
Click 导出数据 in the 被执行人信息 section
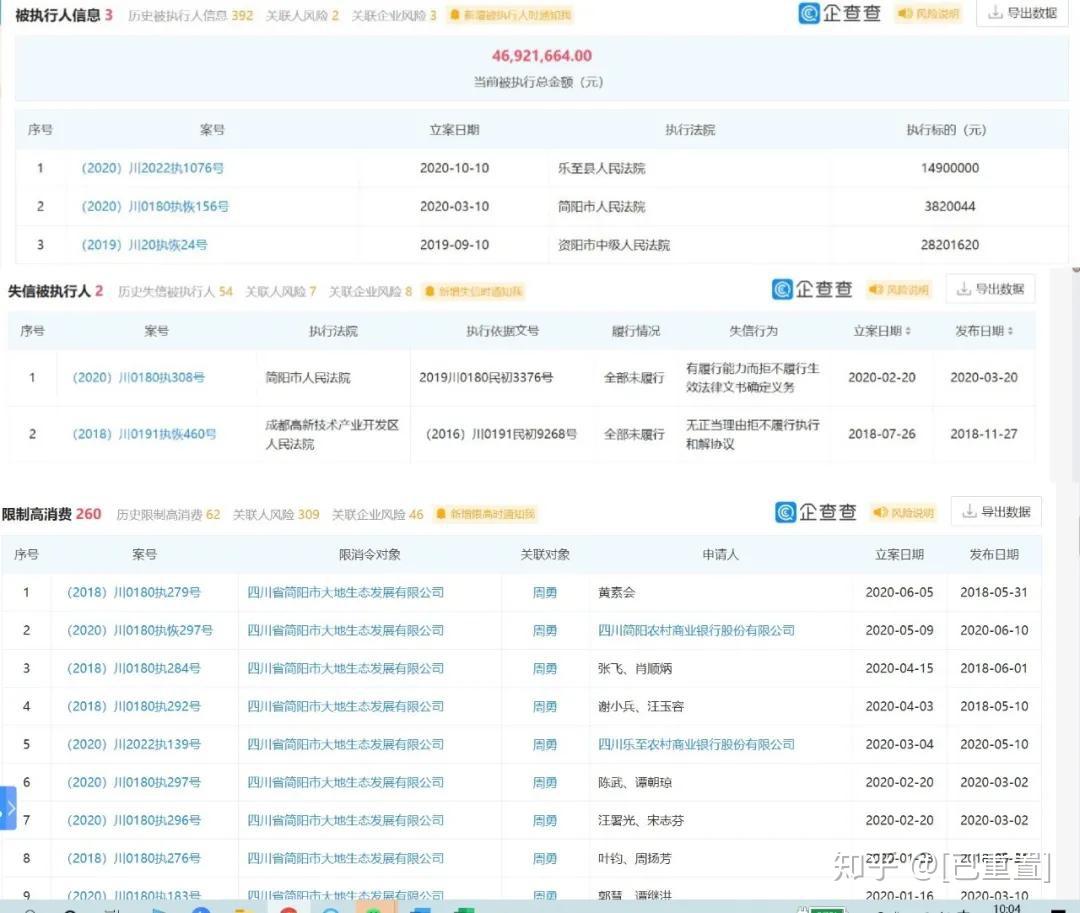click(x=1022, y=13)
